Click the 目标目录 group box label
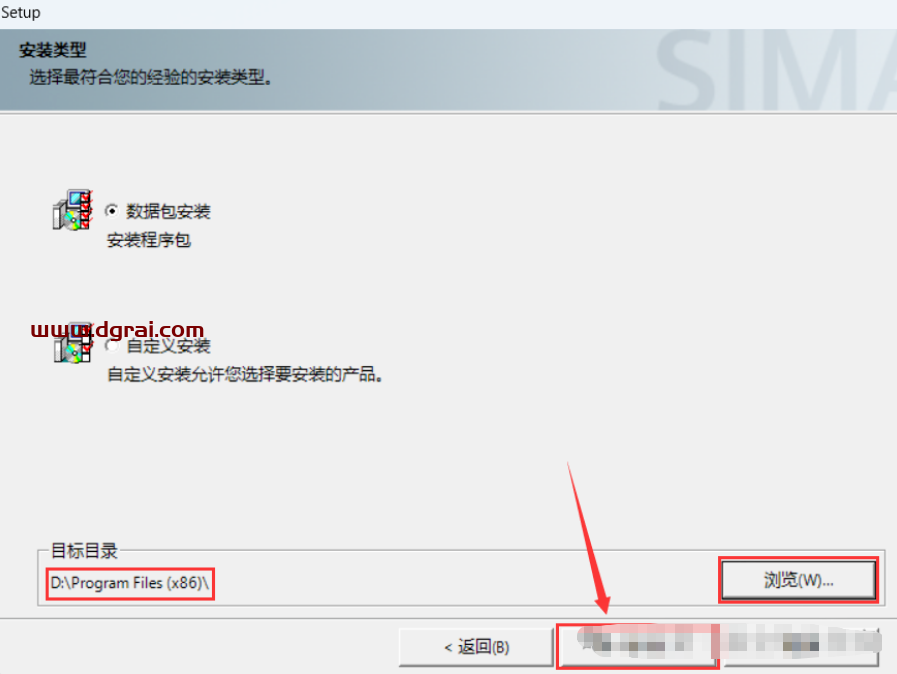This screenshot has height=674, width=897. click(84, 550)
